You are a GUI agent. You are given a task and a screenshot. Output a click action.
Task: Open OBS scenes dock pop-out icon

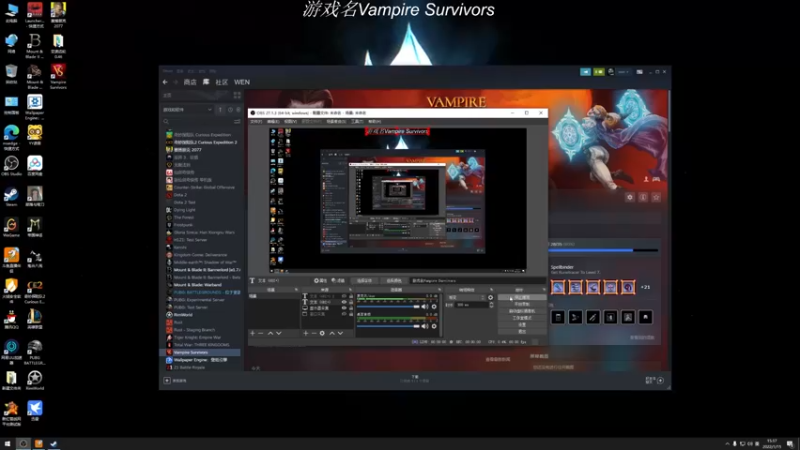coord(296,289)
